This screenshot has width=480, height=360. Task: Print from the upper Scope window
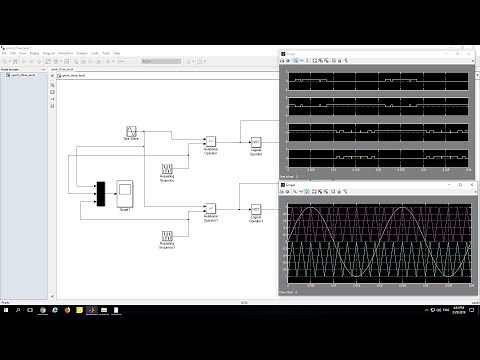click(x=282, y=60)
